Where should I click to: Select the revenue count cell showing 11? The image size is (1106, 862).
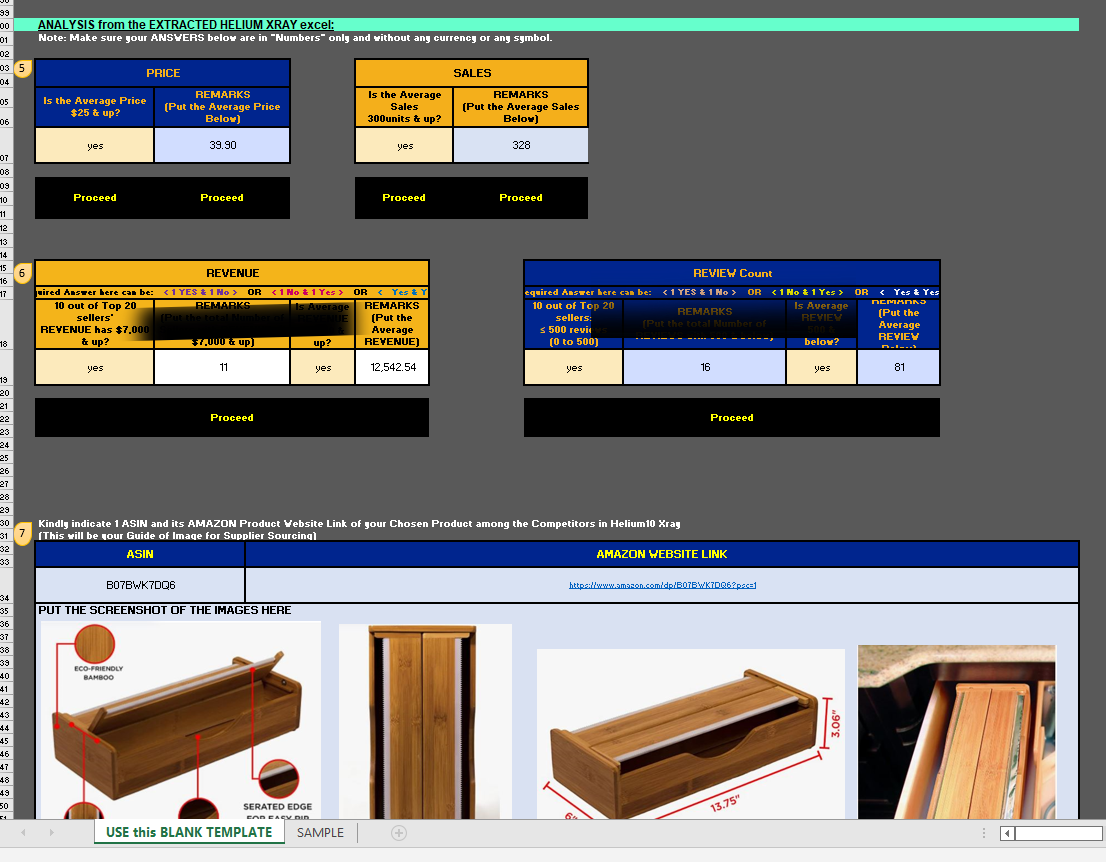222,368
